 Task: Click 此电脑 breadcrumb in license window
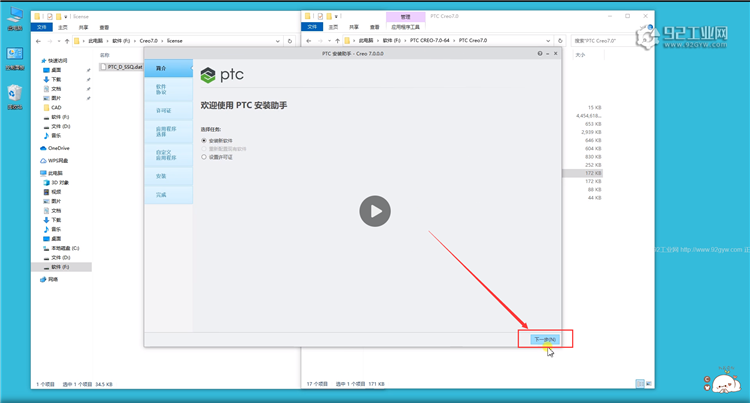click(95, 41)
